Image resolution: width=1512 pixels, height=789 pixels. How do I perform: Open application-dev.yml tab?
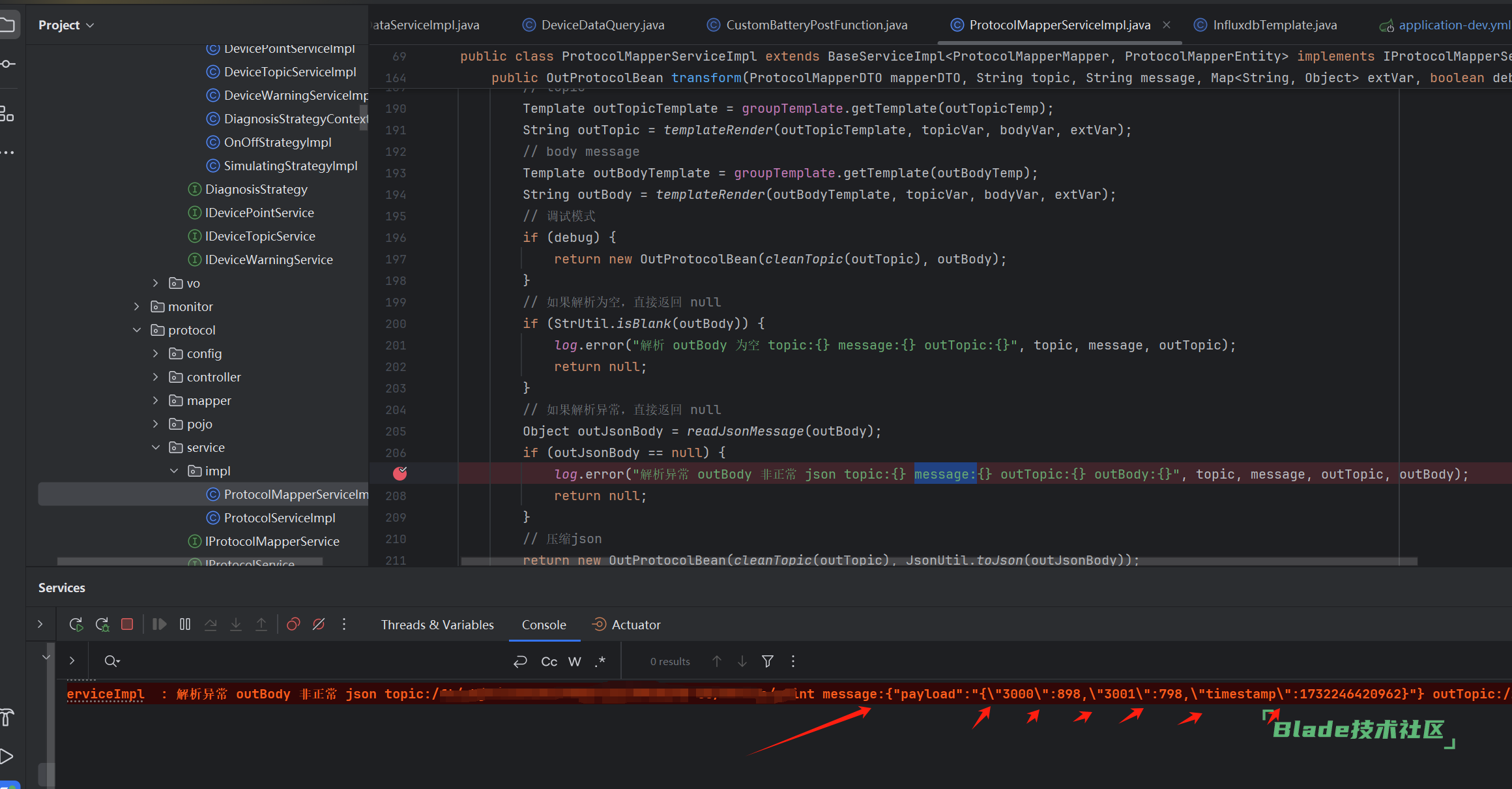1446,25
